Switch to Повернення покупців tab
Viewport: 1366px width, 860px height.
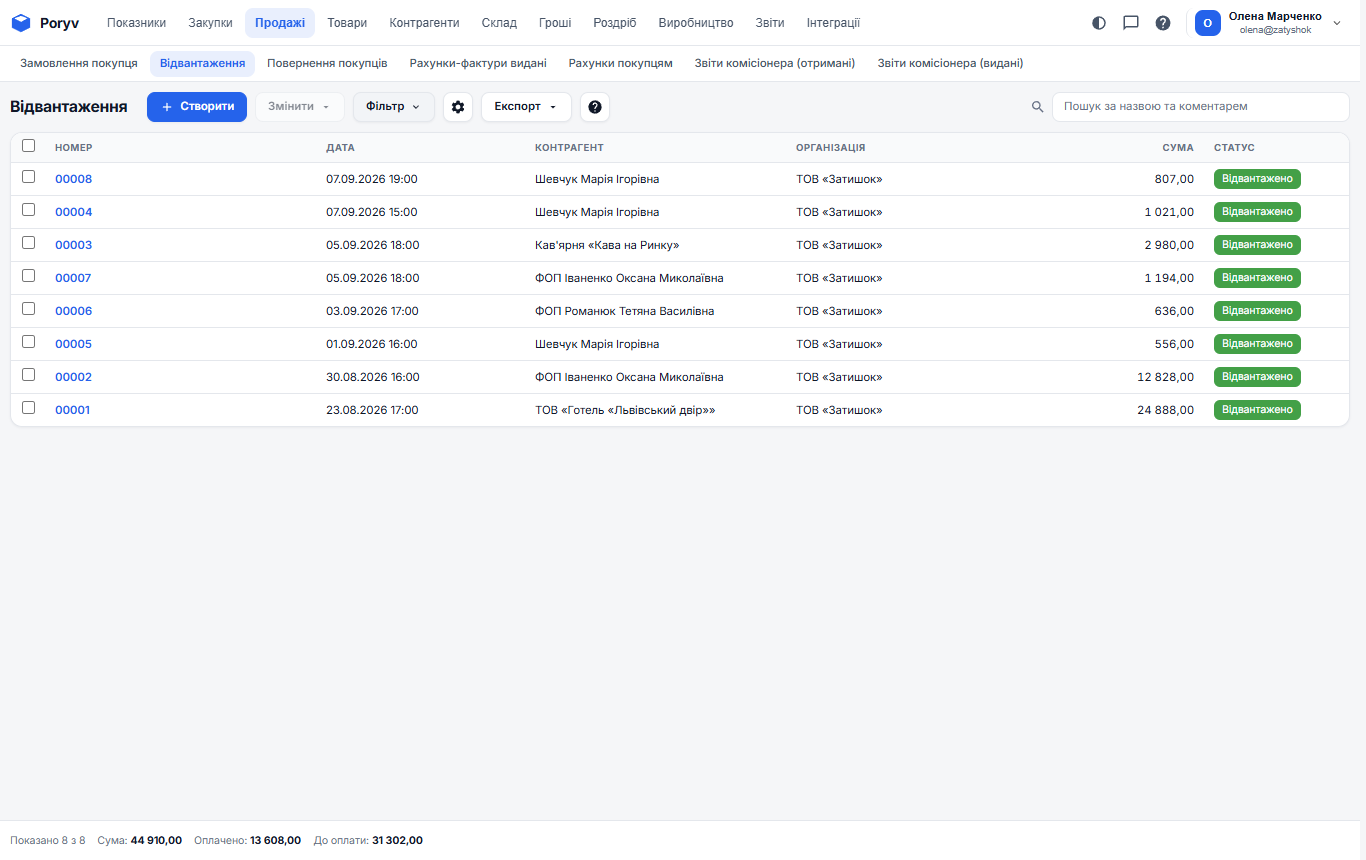pos(327,63)
